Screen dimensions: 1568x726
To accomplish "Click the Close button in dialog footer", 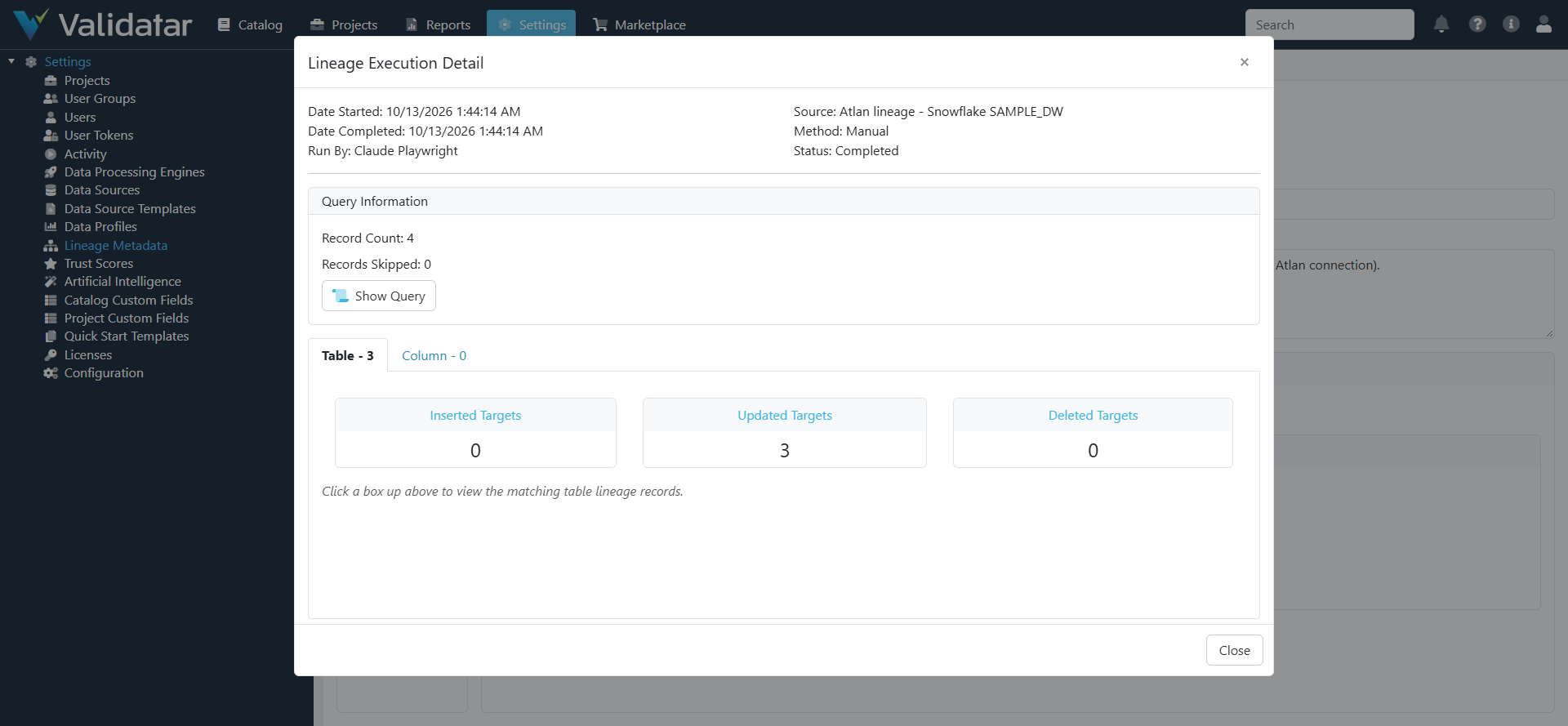I will (x=1234, y=650).
